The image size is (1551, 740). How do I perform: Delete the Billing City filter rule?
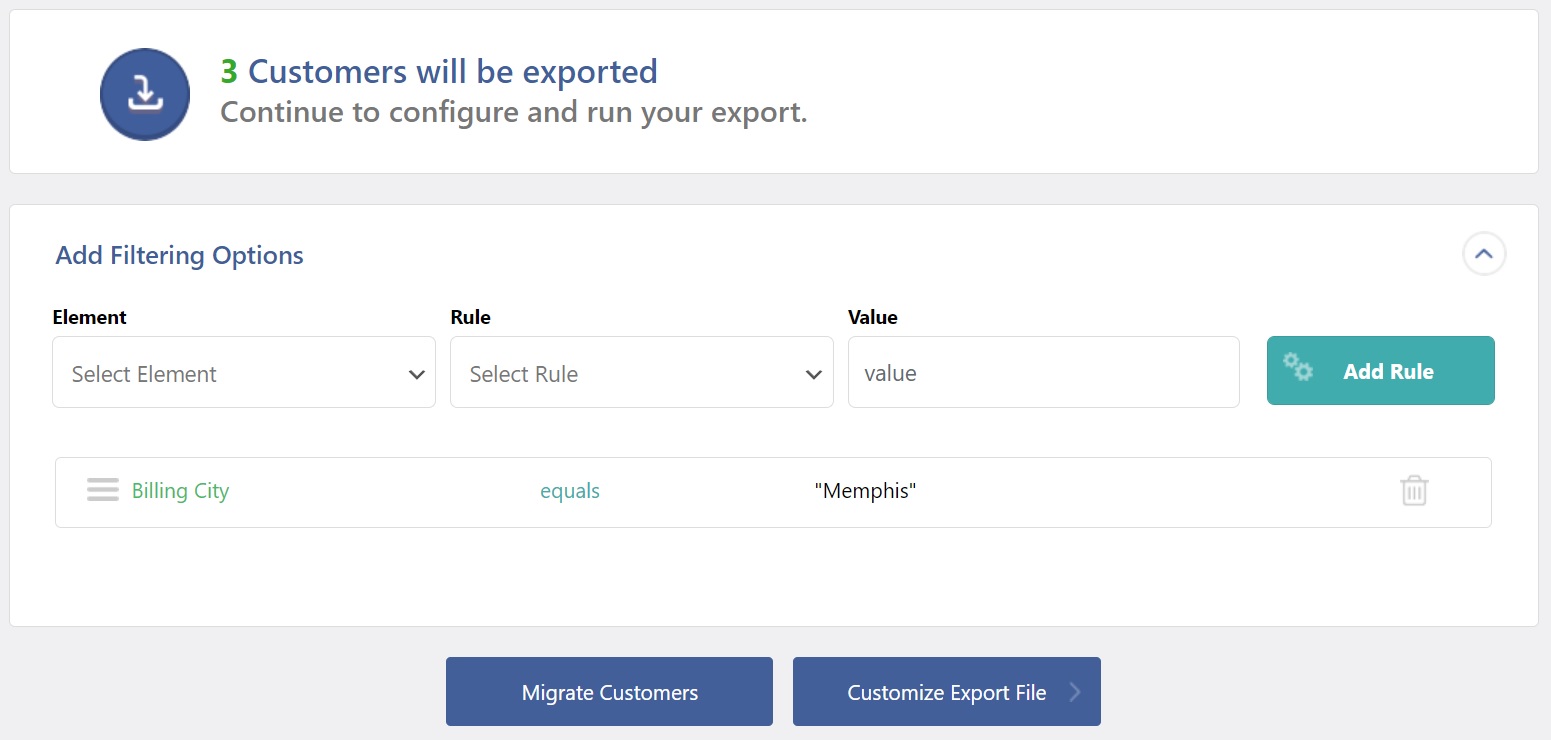[1414, 491]
